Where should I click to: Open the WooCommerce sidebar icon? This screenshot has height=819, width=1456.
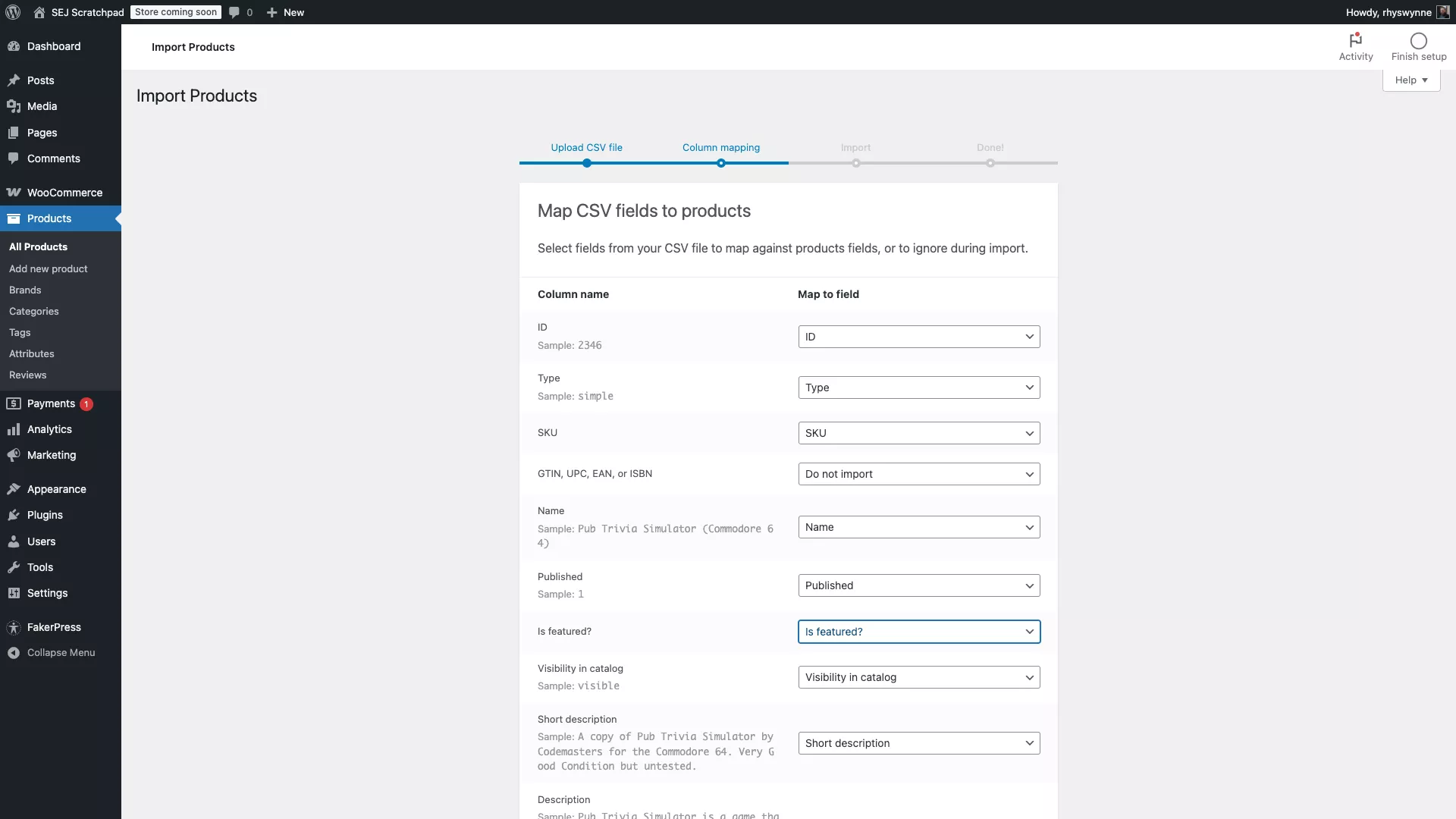[x=14, y=193]
